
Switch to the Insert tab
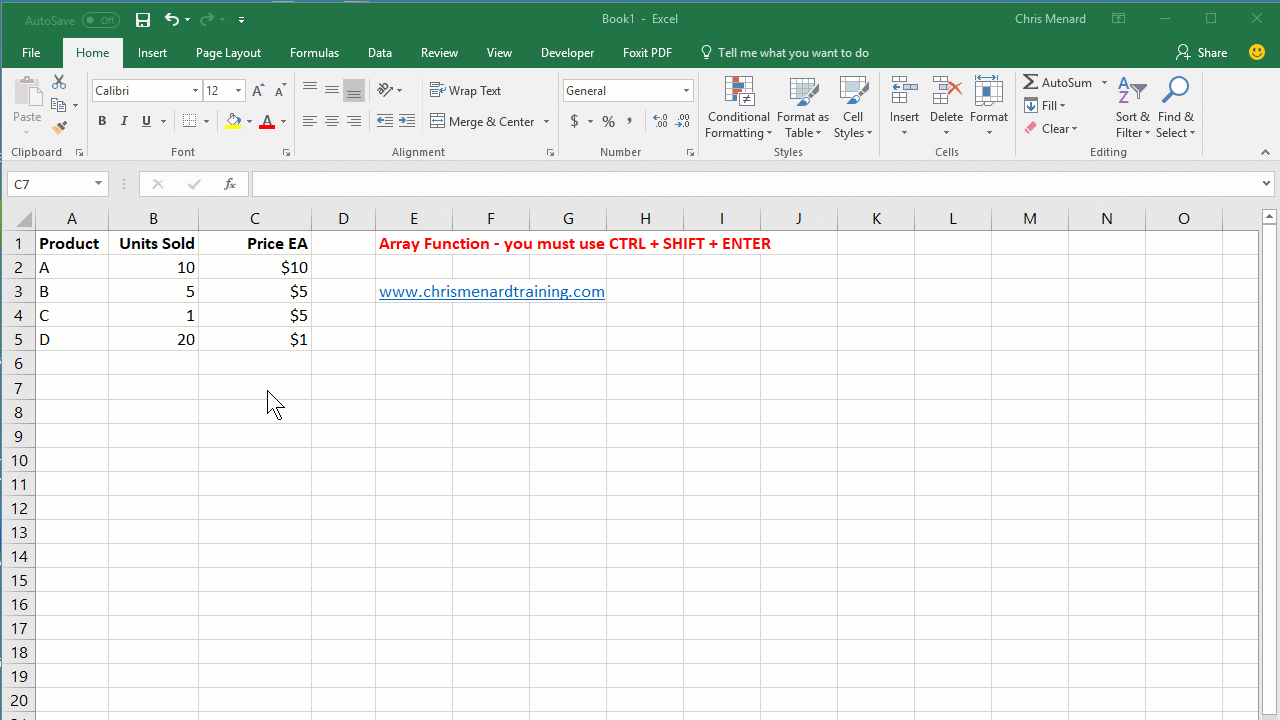tap(153, 53)
